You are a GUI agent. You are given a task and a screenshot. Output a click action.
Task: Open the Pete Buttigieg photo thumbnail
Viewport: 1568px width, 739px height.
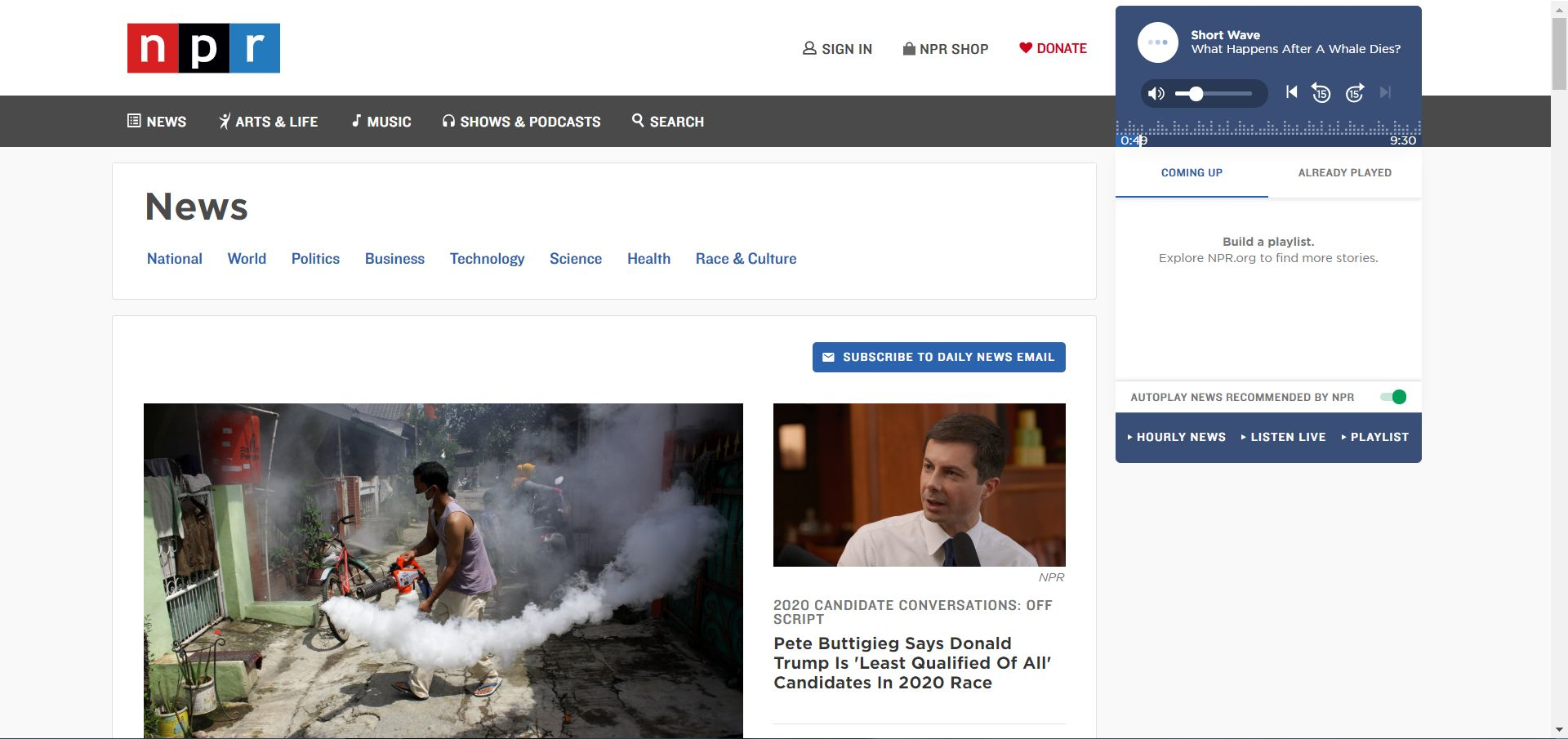pyautogui.click(x=920, y=485)
